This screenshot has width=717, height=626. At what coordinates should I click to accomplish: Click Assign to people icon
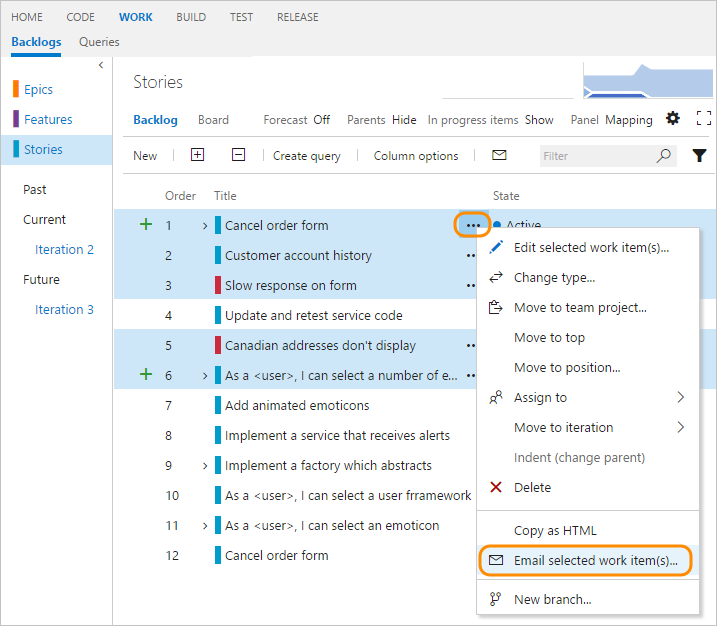click(x=496, y=397)
